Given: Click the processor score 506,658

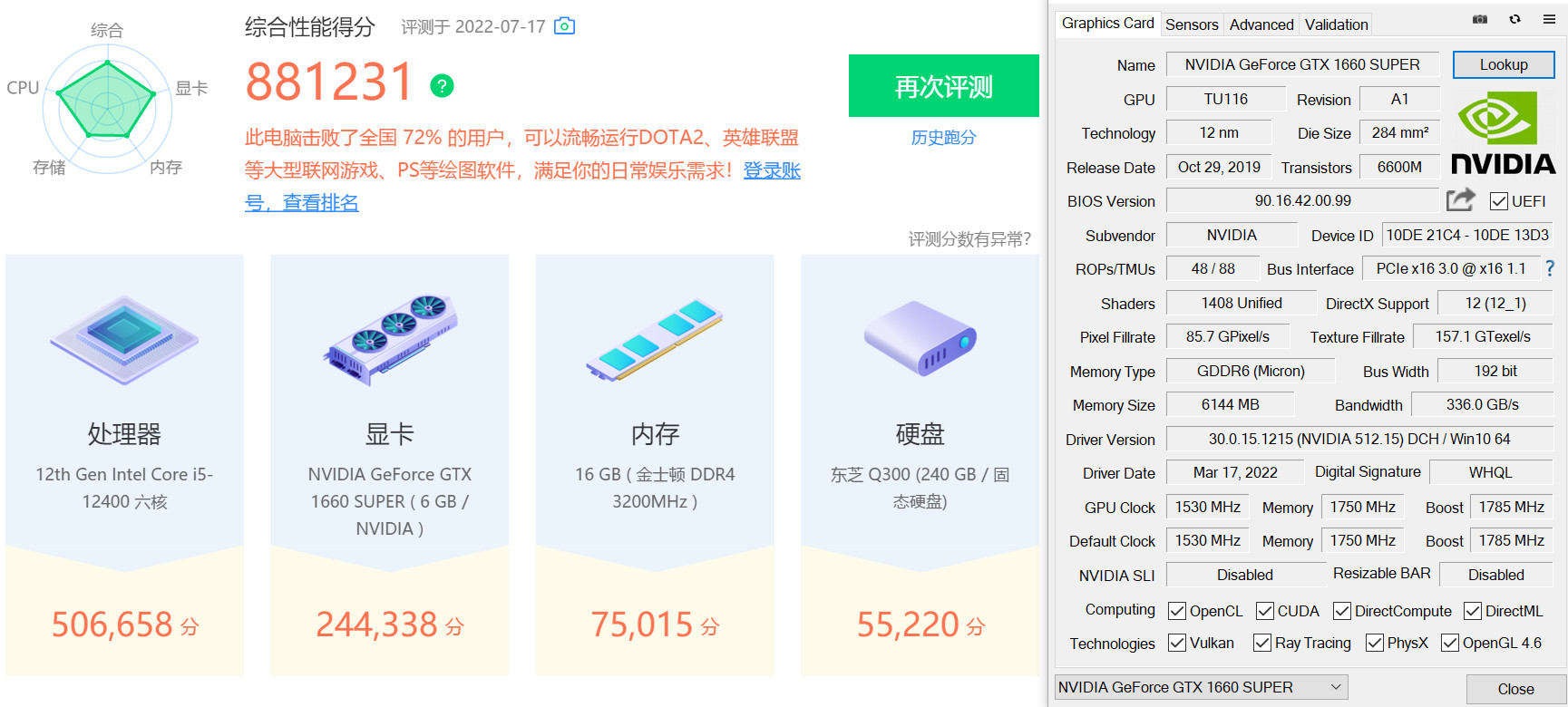Looking at the screenshot, I should coord(112,625).
